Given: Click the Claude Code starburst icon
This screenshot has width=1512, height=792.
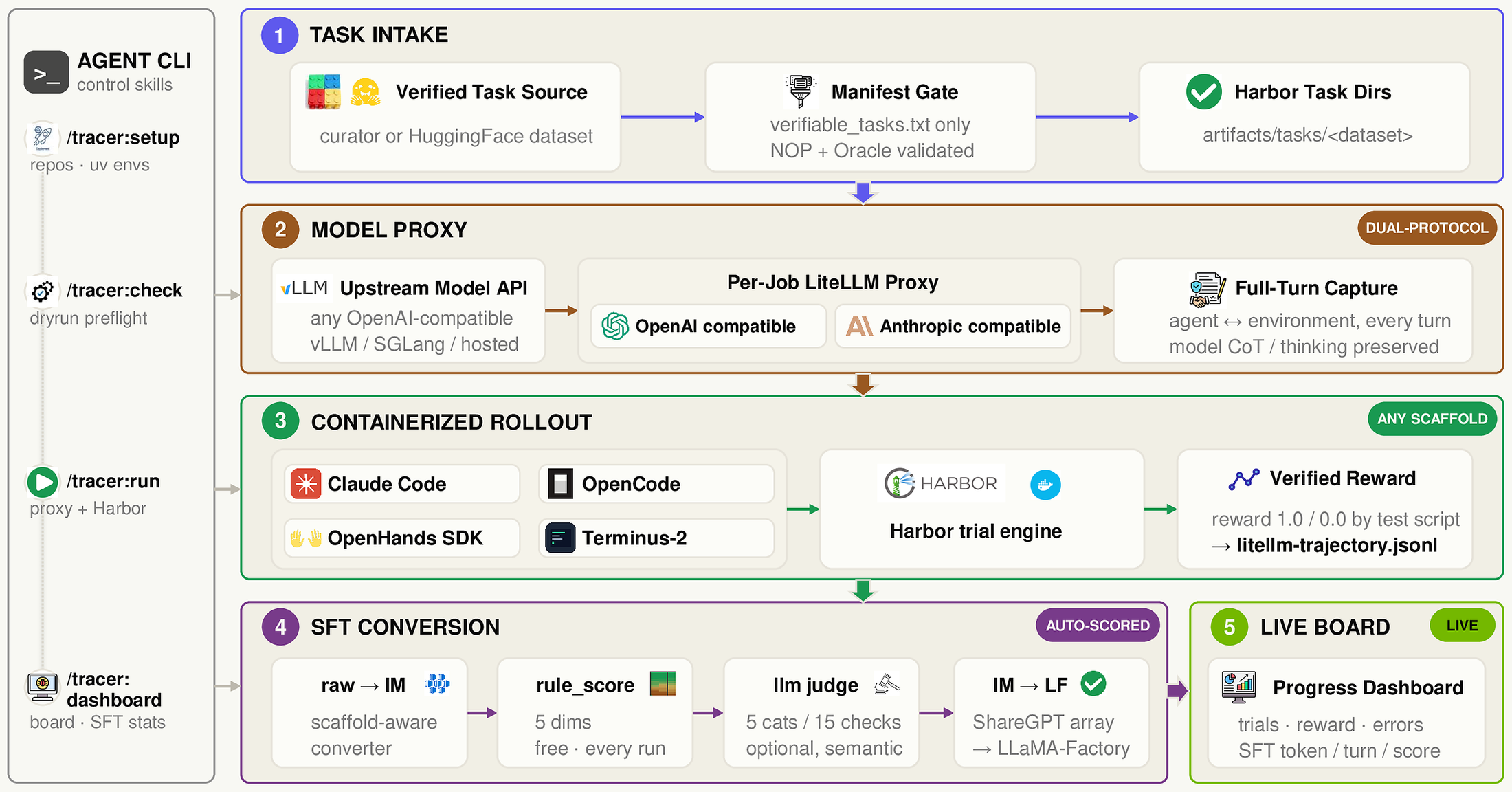Looking at the screenshot, I should pos(306,484).
